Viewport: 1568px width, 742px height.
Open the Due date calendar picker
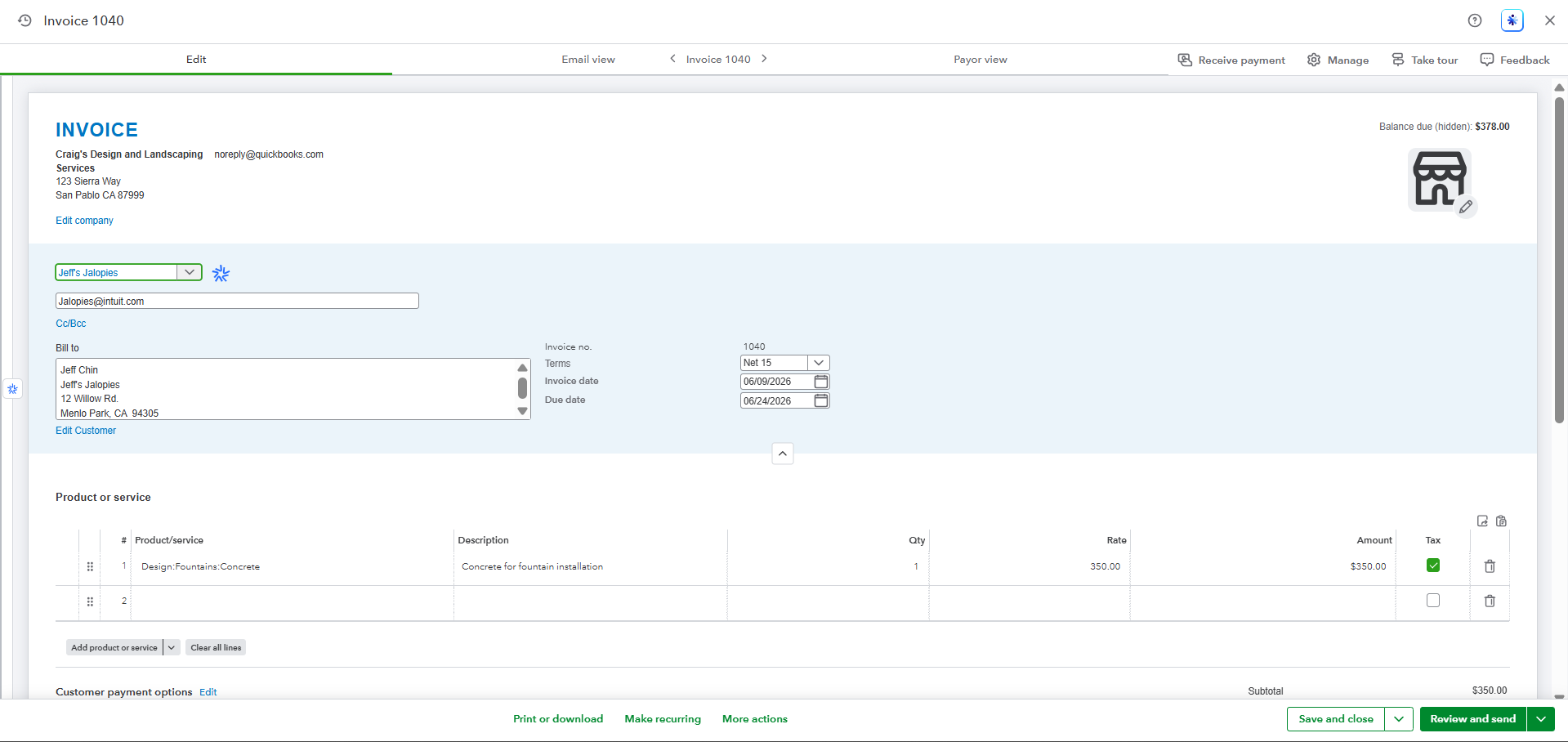point(821,400)
